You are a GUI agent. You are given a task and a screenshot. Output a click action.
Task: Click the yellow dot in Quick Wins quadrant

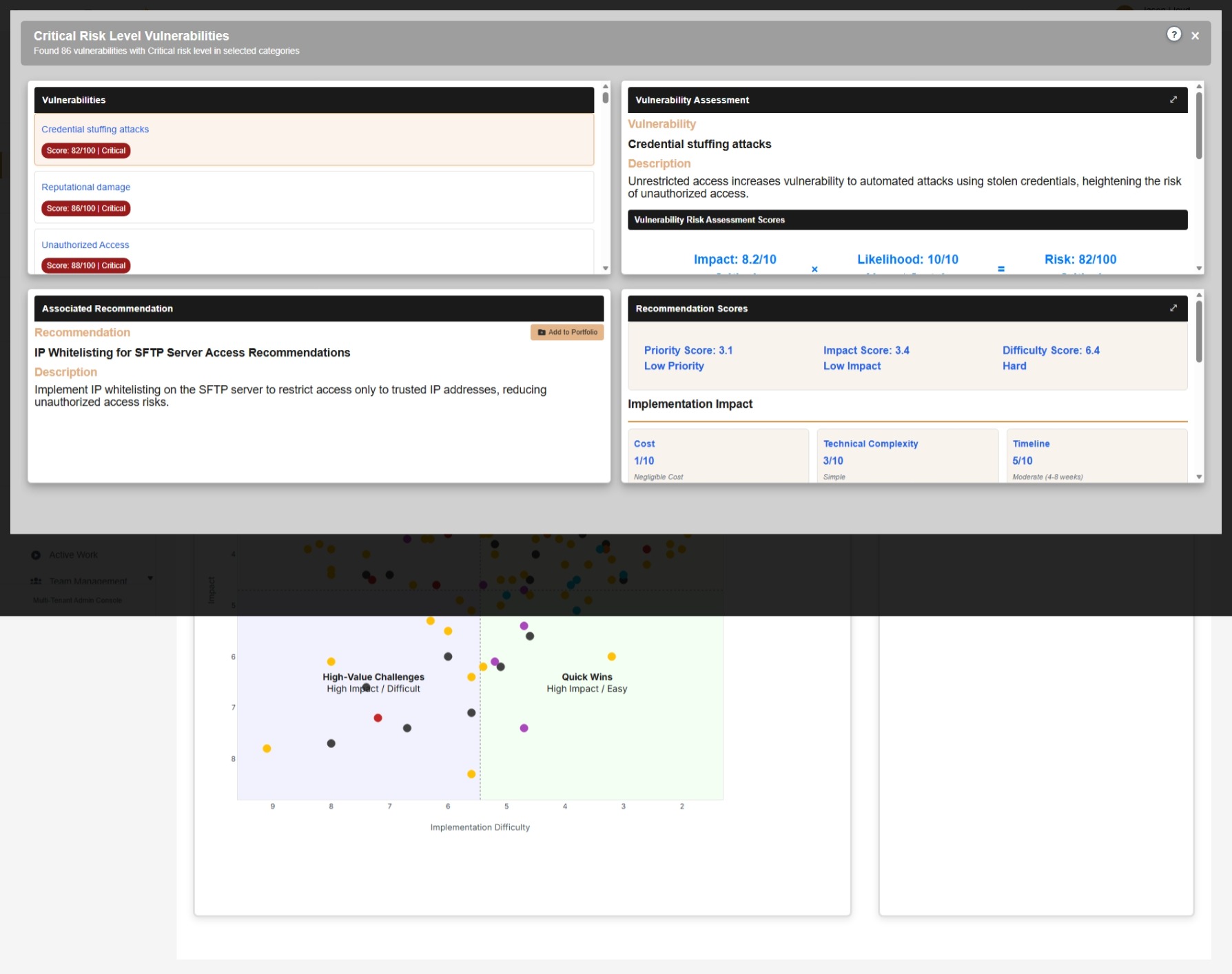point(611,656)
